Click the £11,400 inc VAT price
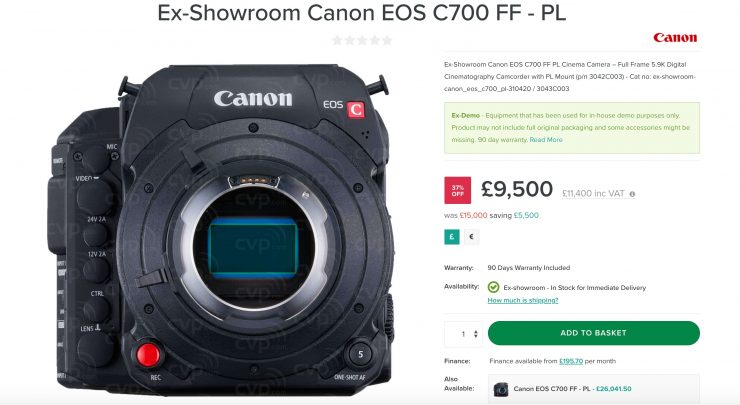The height and width of the screenshot is (405, 740). click(593, 194)
